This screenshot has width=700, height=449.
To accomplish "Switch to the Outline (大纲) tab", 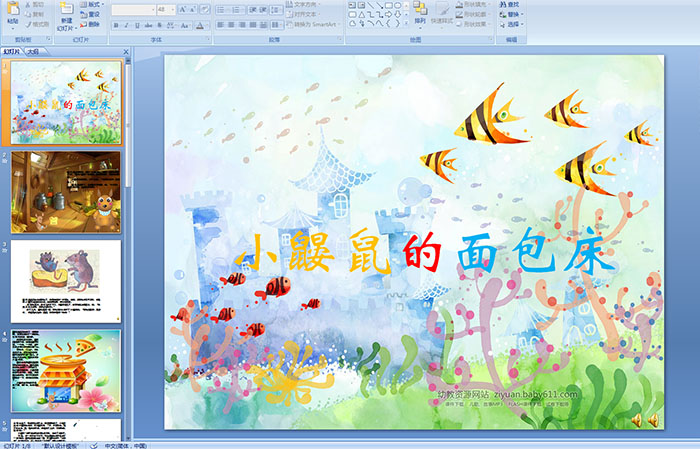I will [x=33, y=49].
